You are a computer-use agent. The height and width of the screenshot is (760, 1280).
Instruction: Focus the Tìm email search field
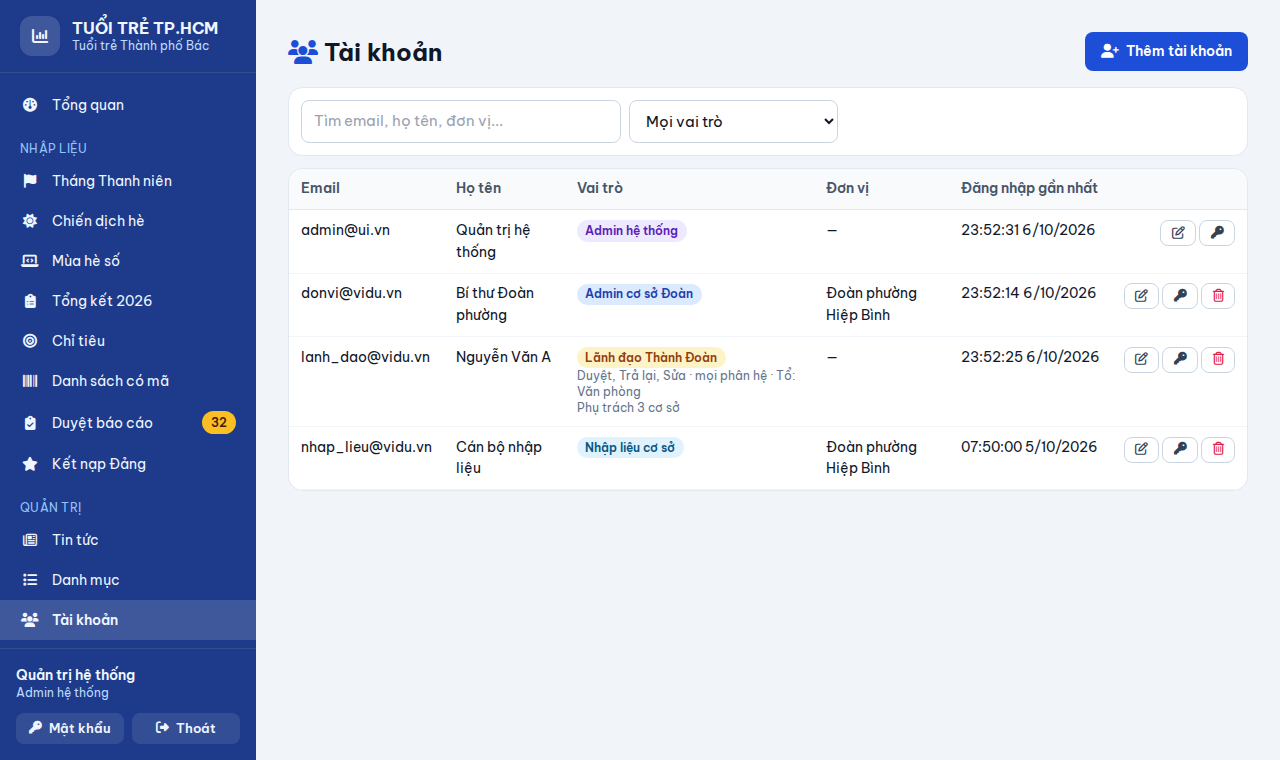[461, 121]
